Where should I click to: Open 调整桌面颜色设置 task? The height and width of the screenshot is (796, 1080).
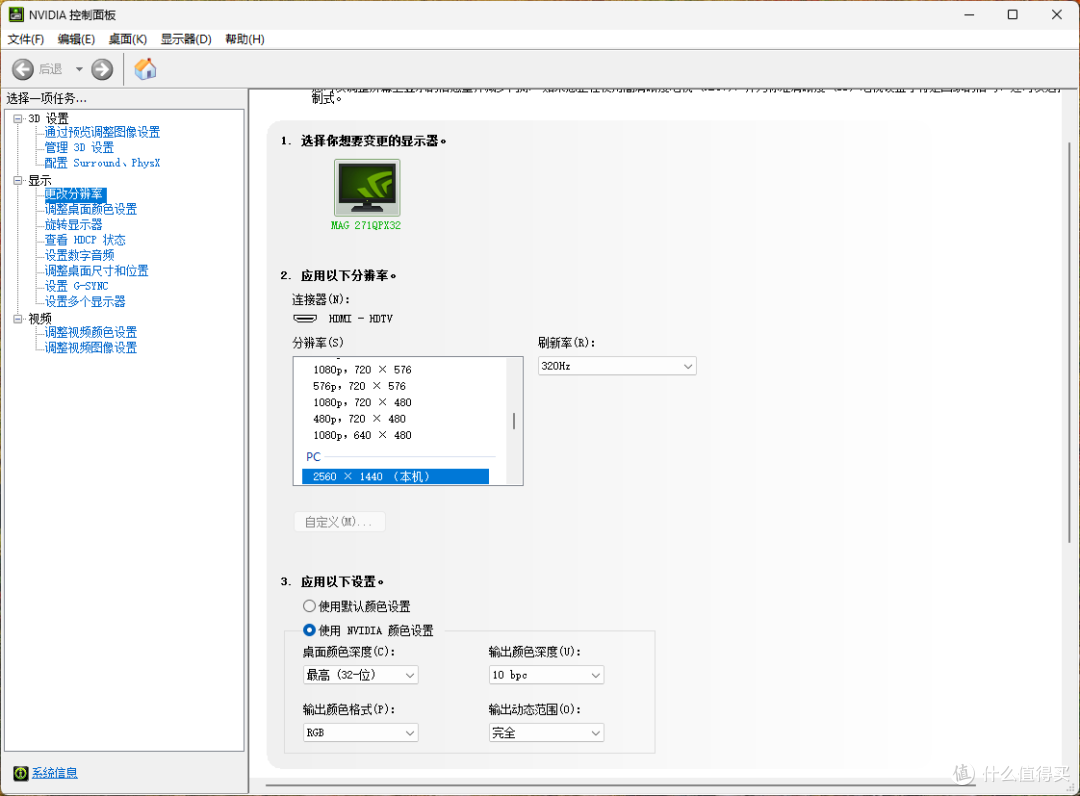pyautogui.click(x=91, y=209)
